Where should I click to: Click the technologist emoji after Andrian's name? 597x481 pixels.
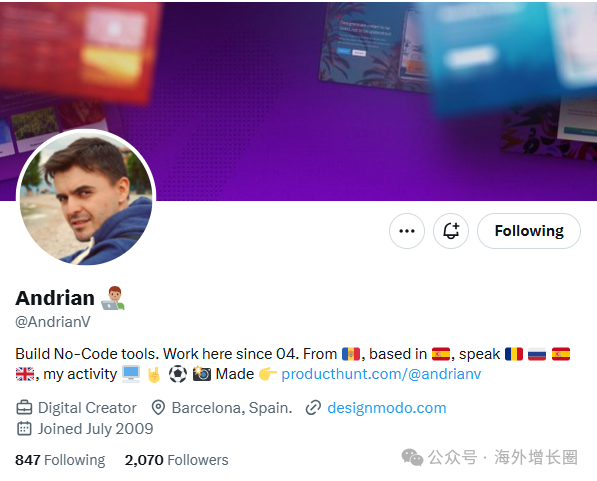113,298
